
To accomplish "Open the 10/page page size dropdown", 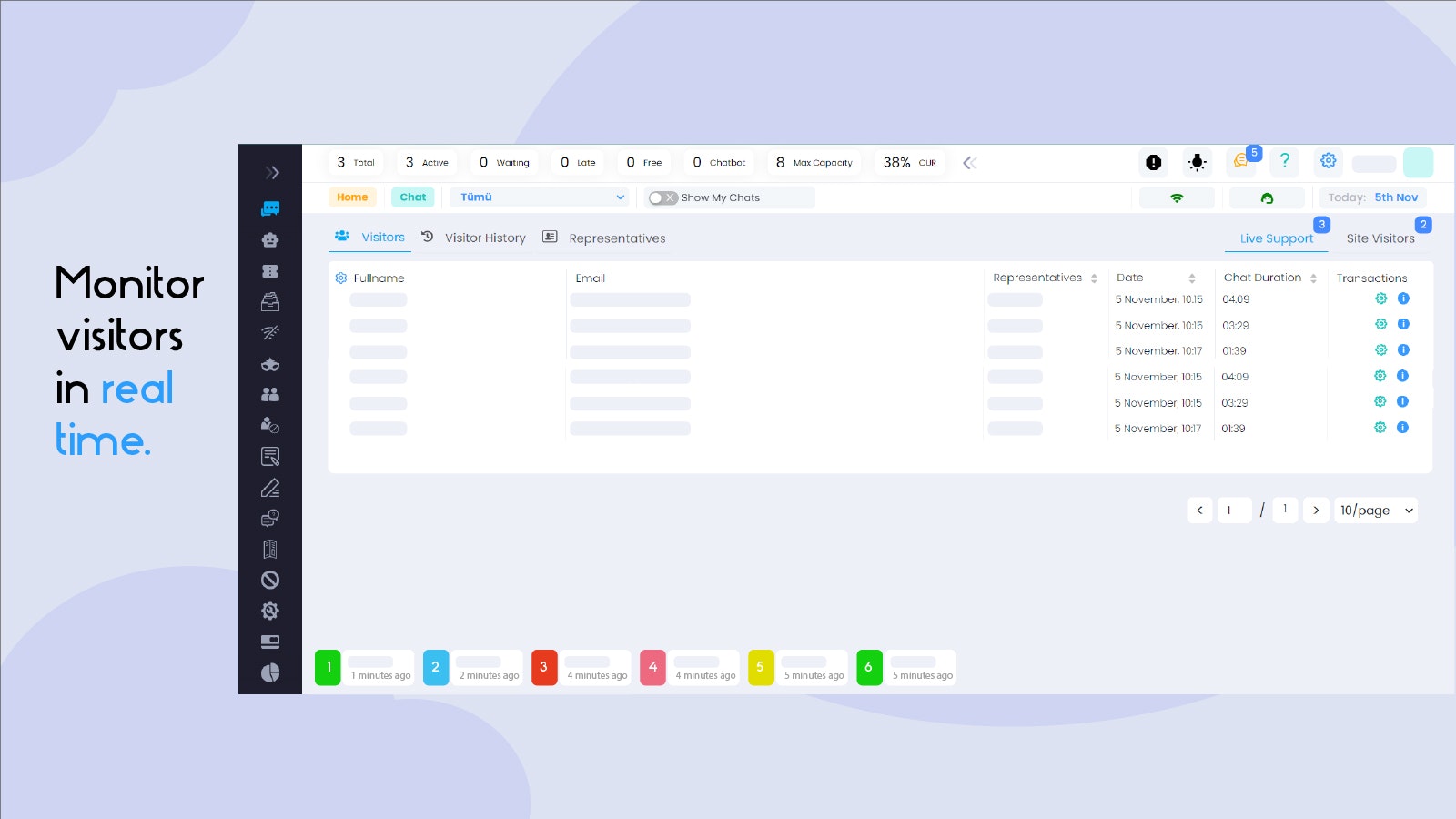I will tap(1375, 511).
